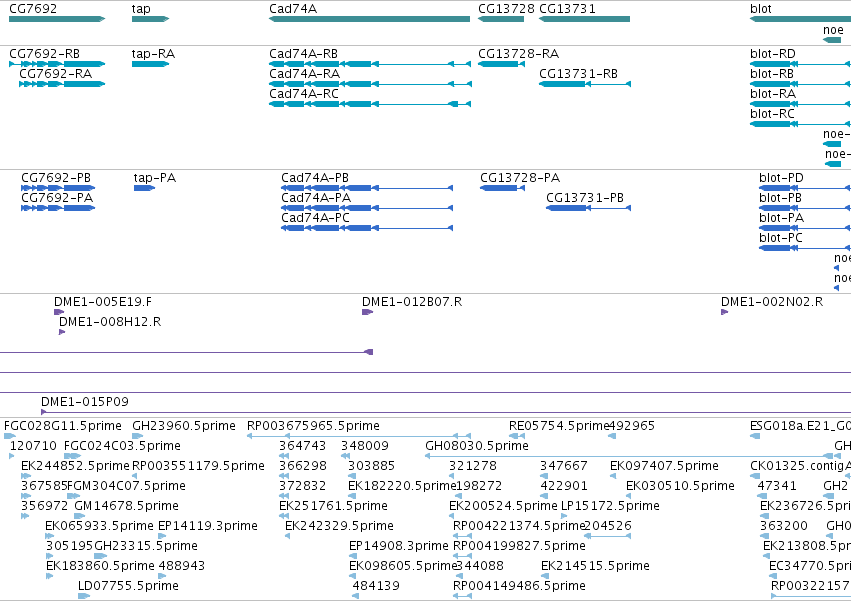Click the tap-RA transcript
The width and height of the screenshot is (851, 601).
[150, 64]
